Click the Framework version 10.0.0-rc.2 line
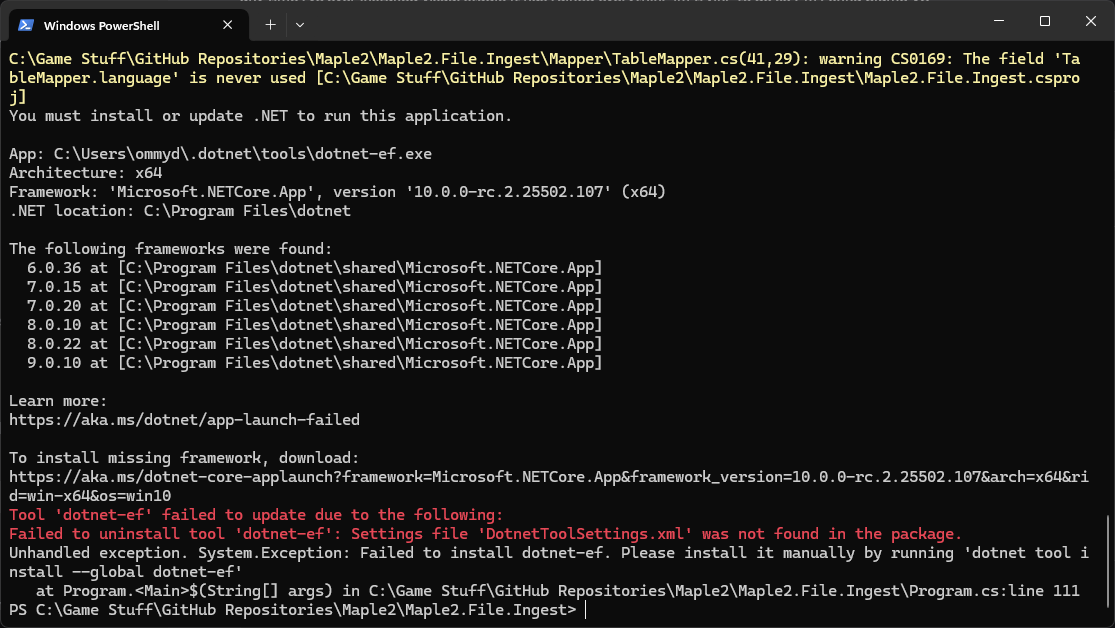 tap(337, 191)
